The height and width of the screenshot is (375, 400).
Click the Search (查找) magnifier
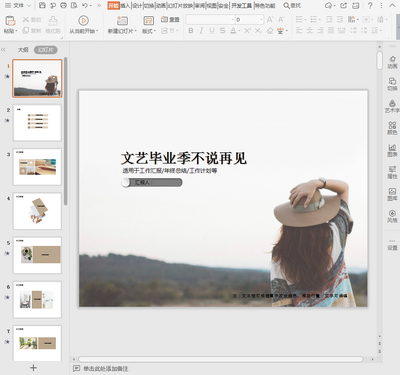click(292, 5)
